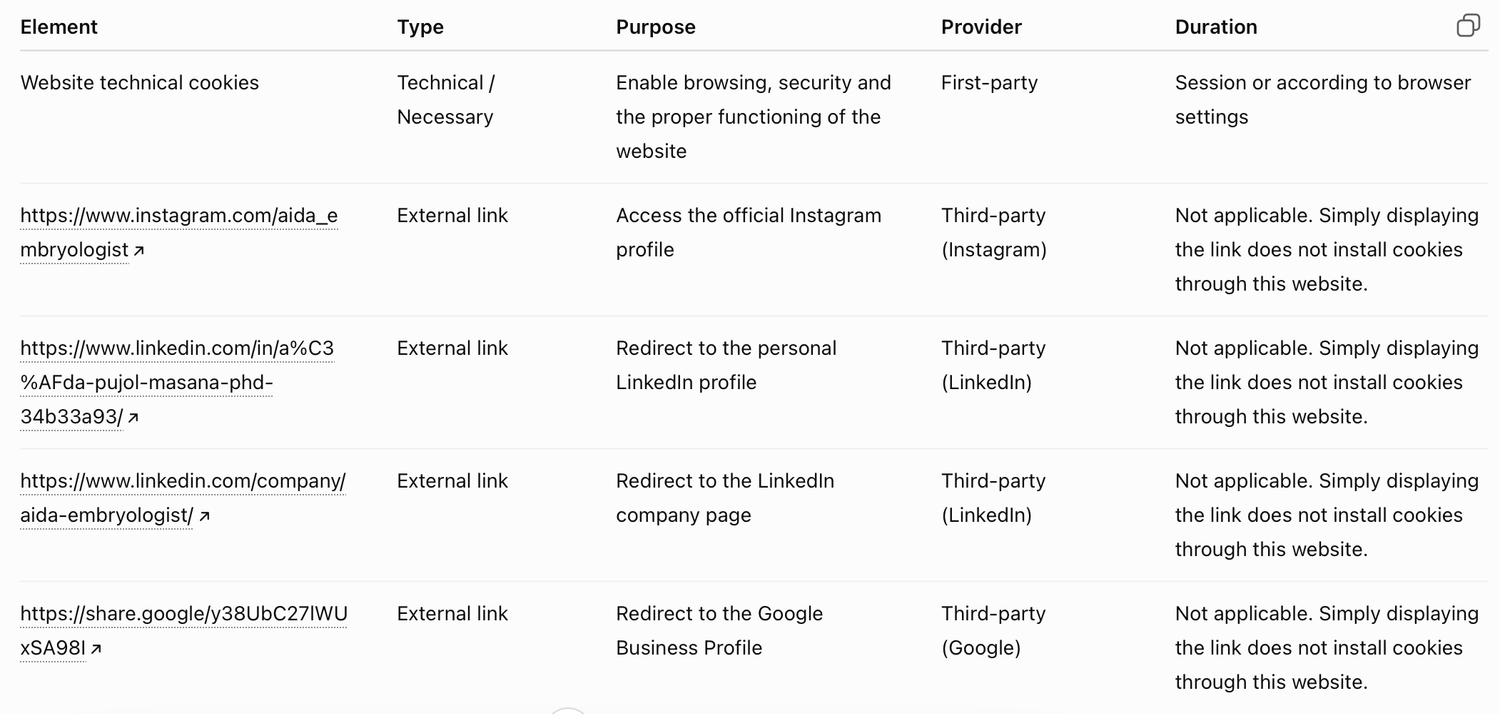Click external arrow icon beside Instagram link
The width and height of the screenshot is (1500, 714).
coord(139,251)
